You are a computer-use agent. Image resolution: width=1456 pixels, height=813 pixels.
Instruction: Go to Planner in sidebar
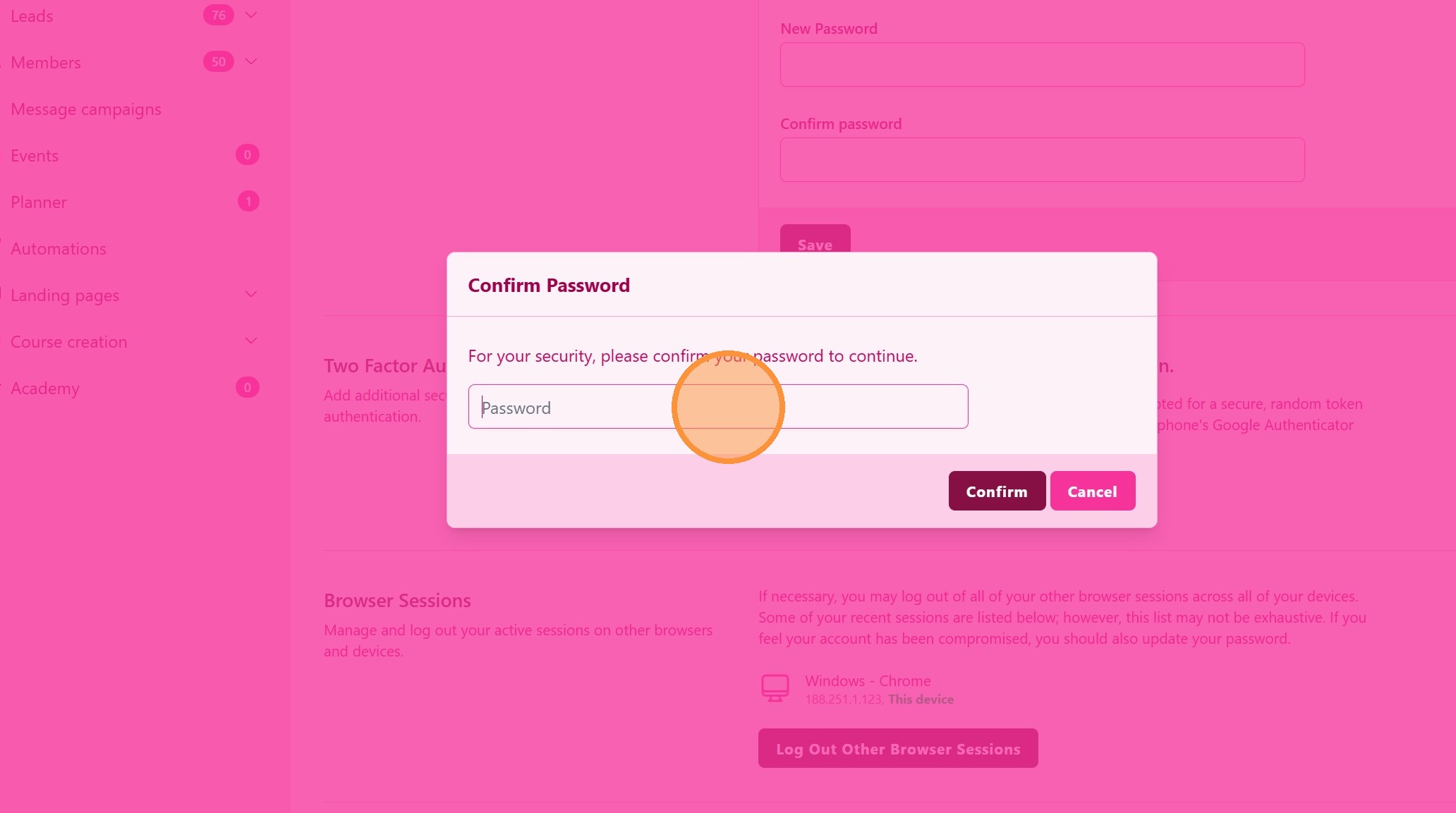pos(39,202)
